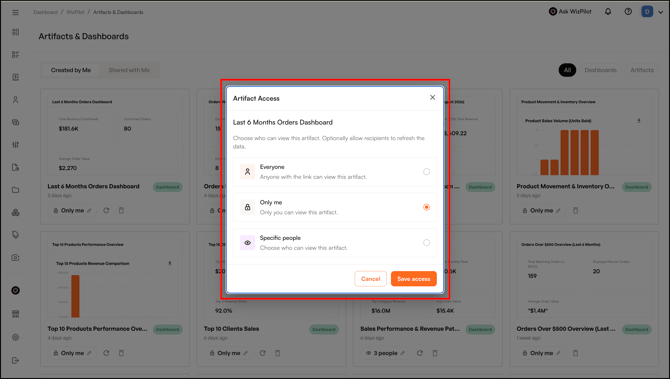Open Product Movement & Inventory preview thumbnail
This screenshot has width=670, height=379.
(x=584, y=135)
